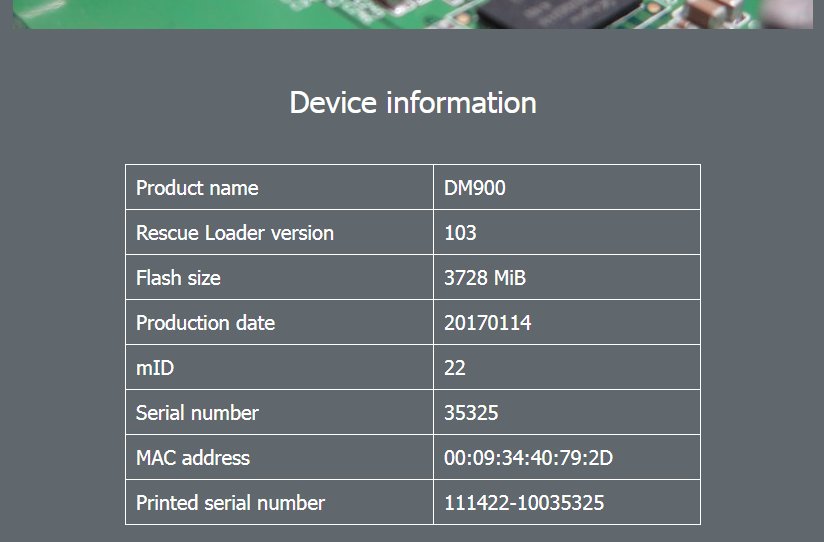Click the production date value 20170114
This screenshot has height=542, width=824.
pyautogui.click(x=488, y=323)
